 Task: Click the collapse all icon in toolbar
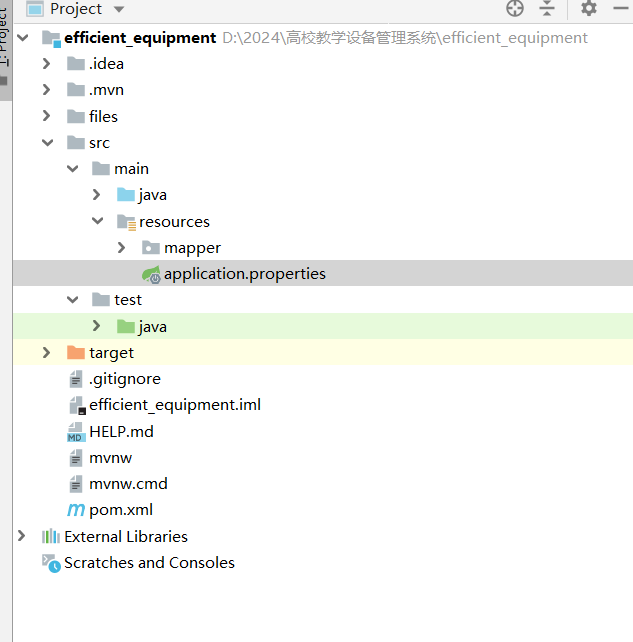pos(547,9)
